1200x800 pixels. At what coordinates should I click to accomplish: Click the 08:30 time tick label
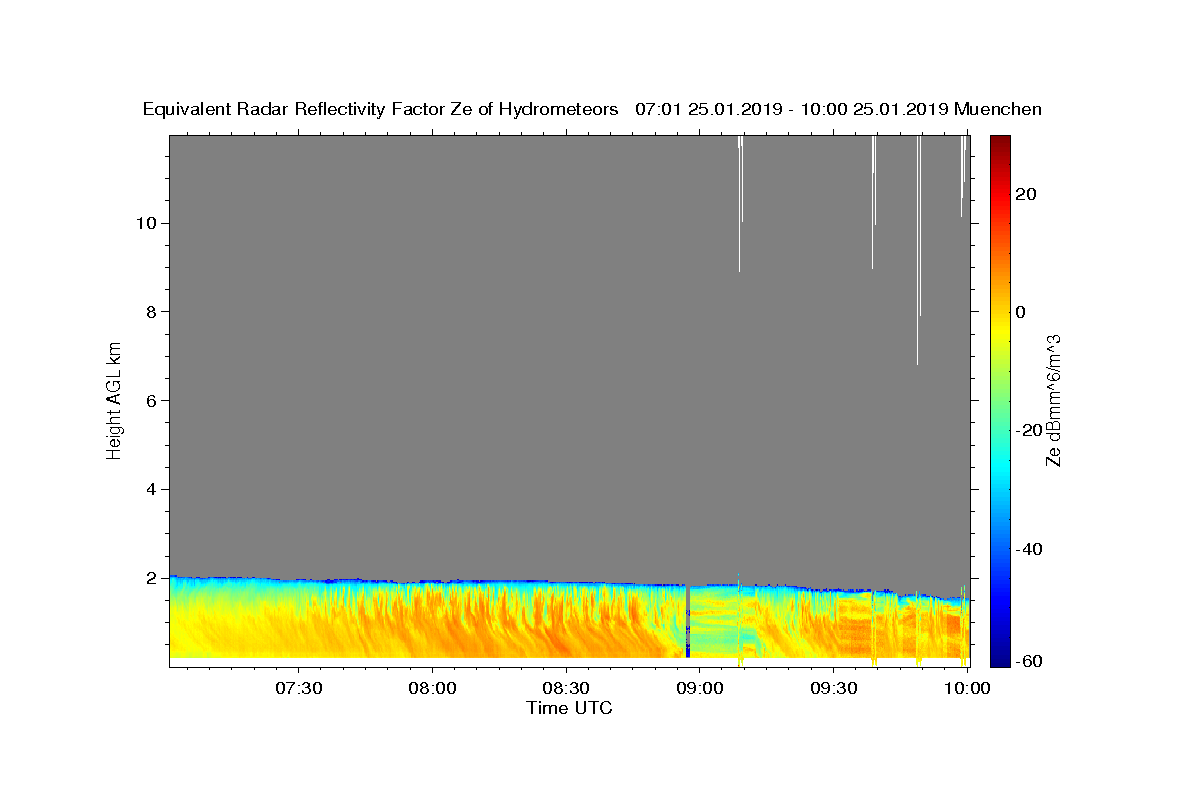point(566,688)
